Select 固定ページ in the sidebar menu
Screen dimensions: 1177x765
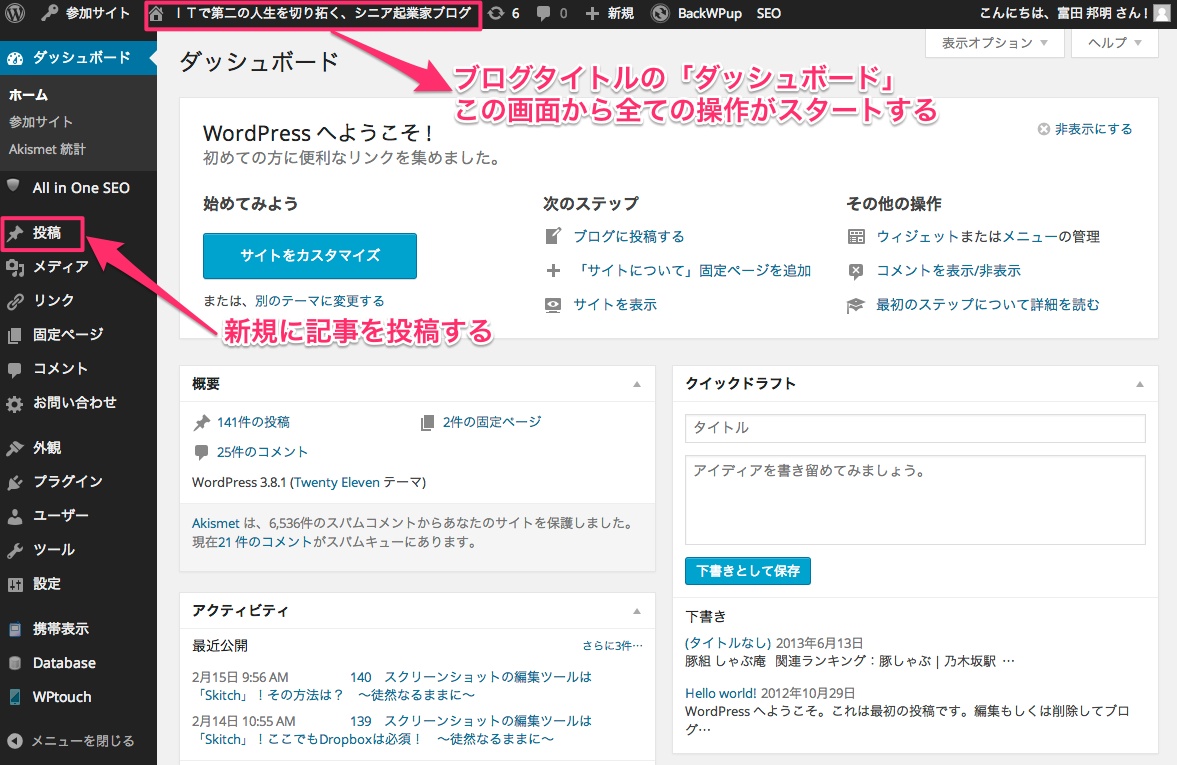tap(67, 335)
